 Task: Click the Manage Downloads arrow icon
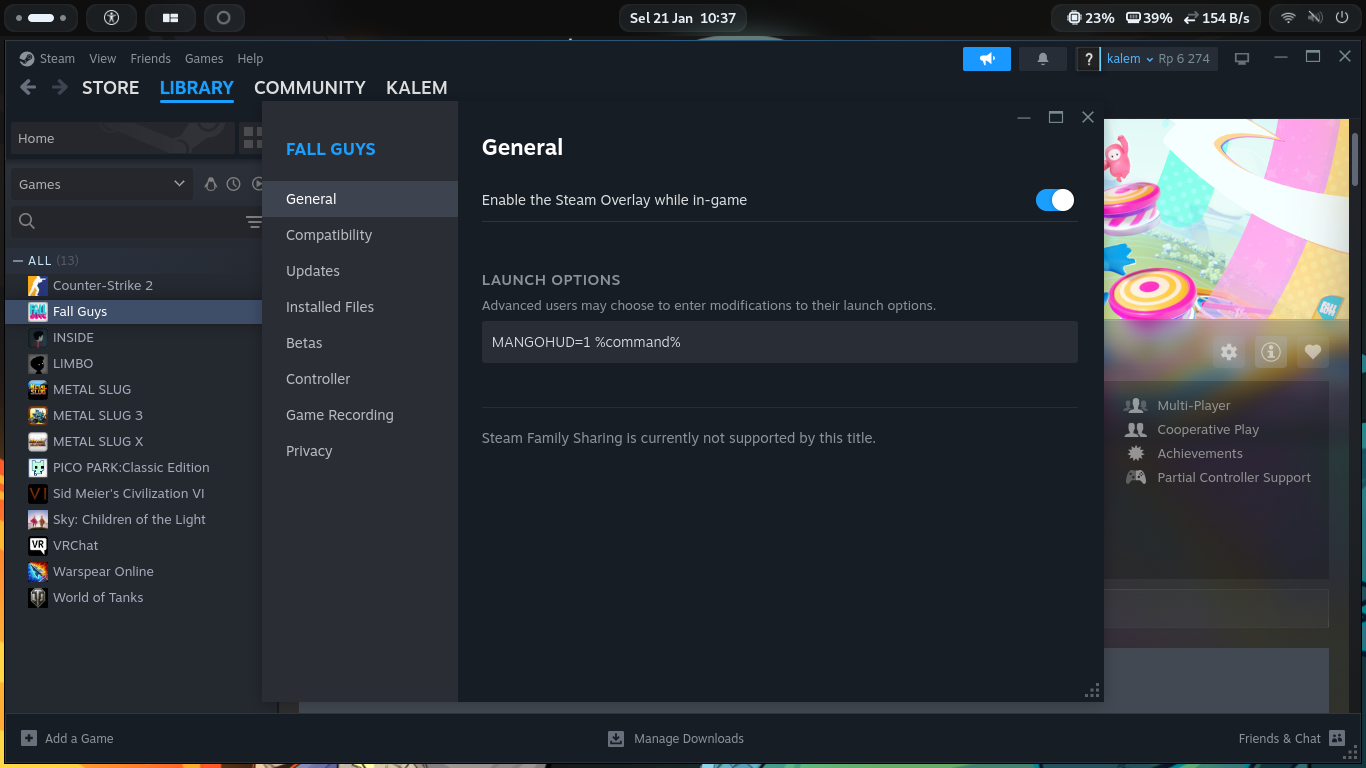(x=616, y=738)
